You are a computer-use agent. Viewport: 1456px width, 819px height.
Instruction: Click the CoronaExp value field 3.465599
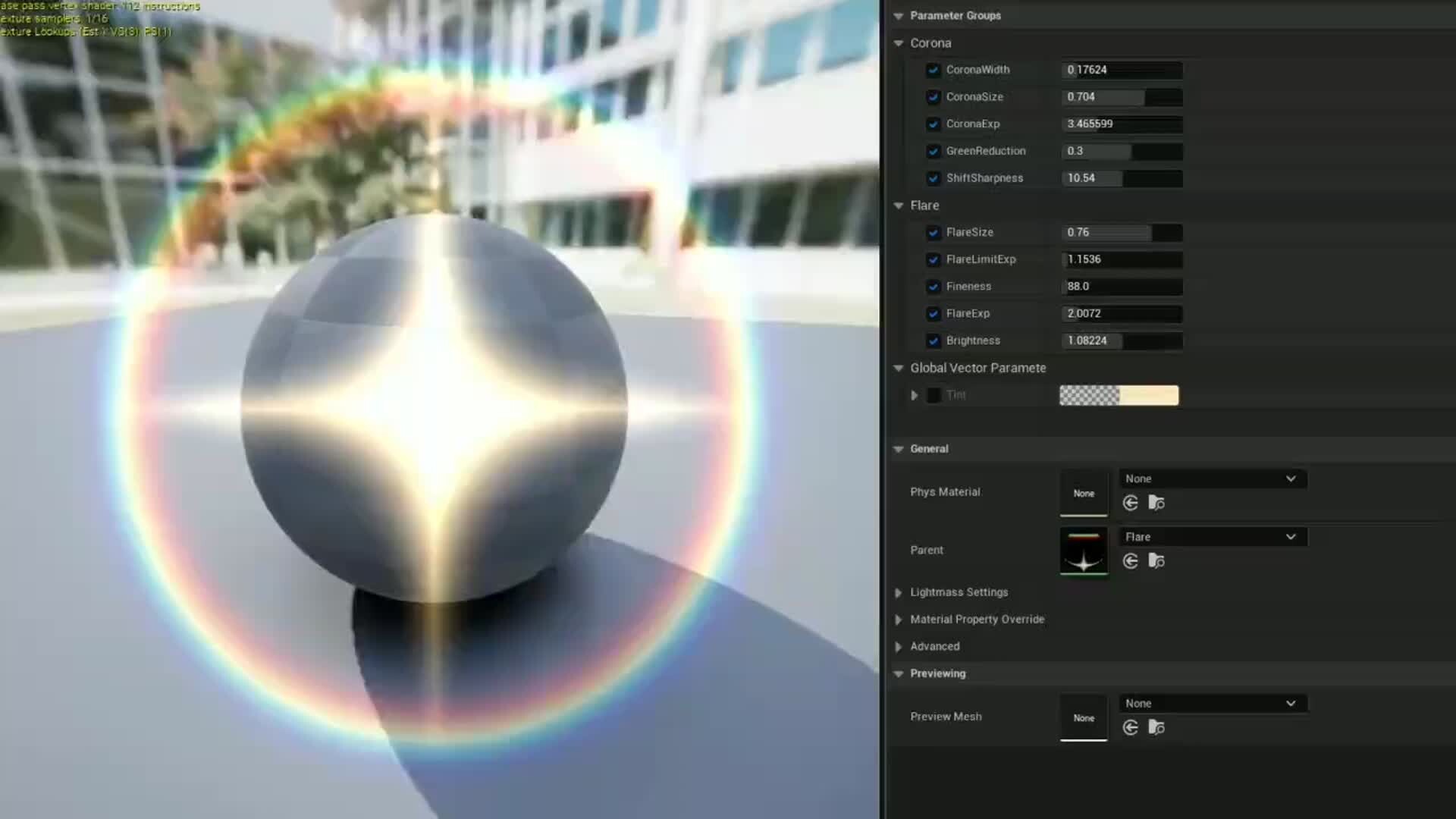(x=1122, y=124)
